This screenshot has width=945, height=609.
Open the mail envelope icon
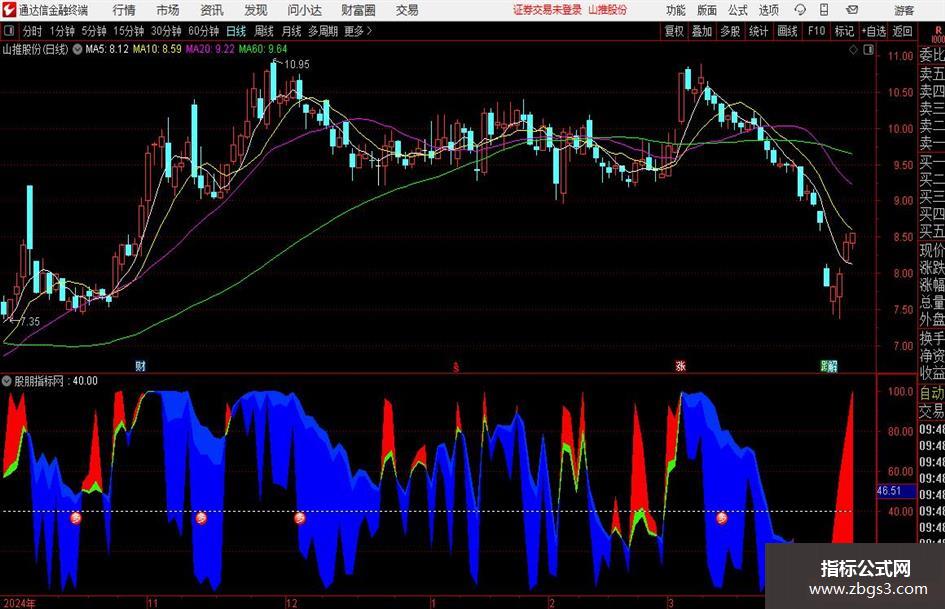tap(852, 10)
